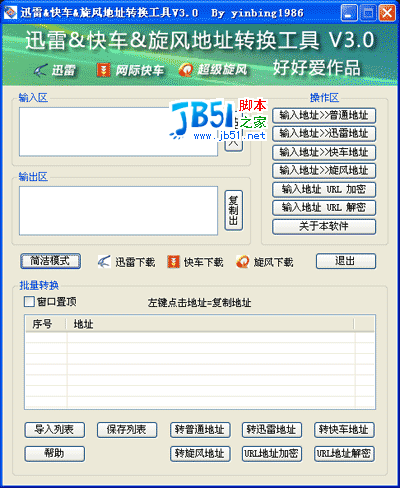400x488 pixels.
Task: Click the 退出 exit button
Action: [346, 261]
